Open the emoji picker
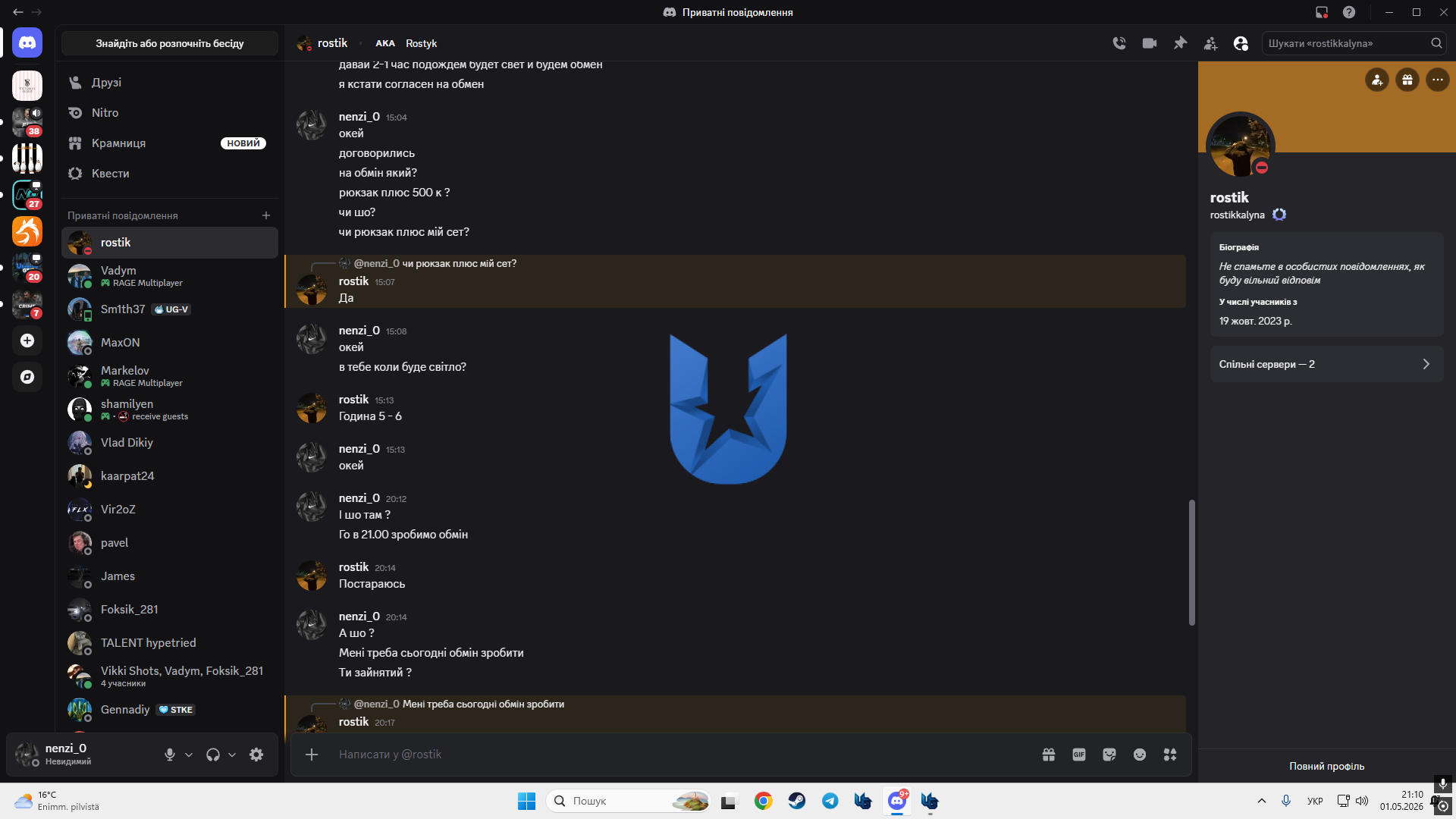 pos(1140,755)
